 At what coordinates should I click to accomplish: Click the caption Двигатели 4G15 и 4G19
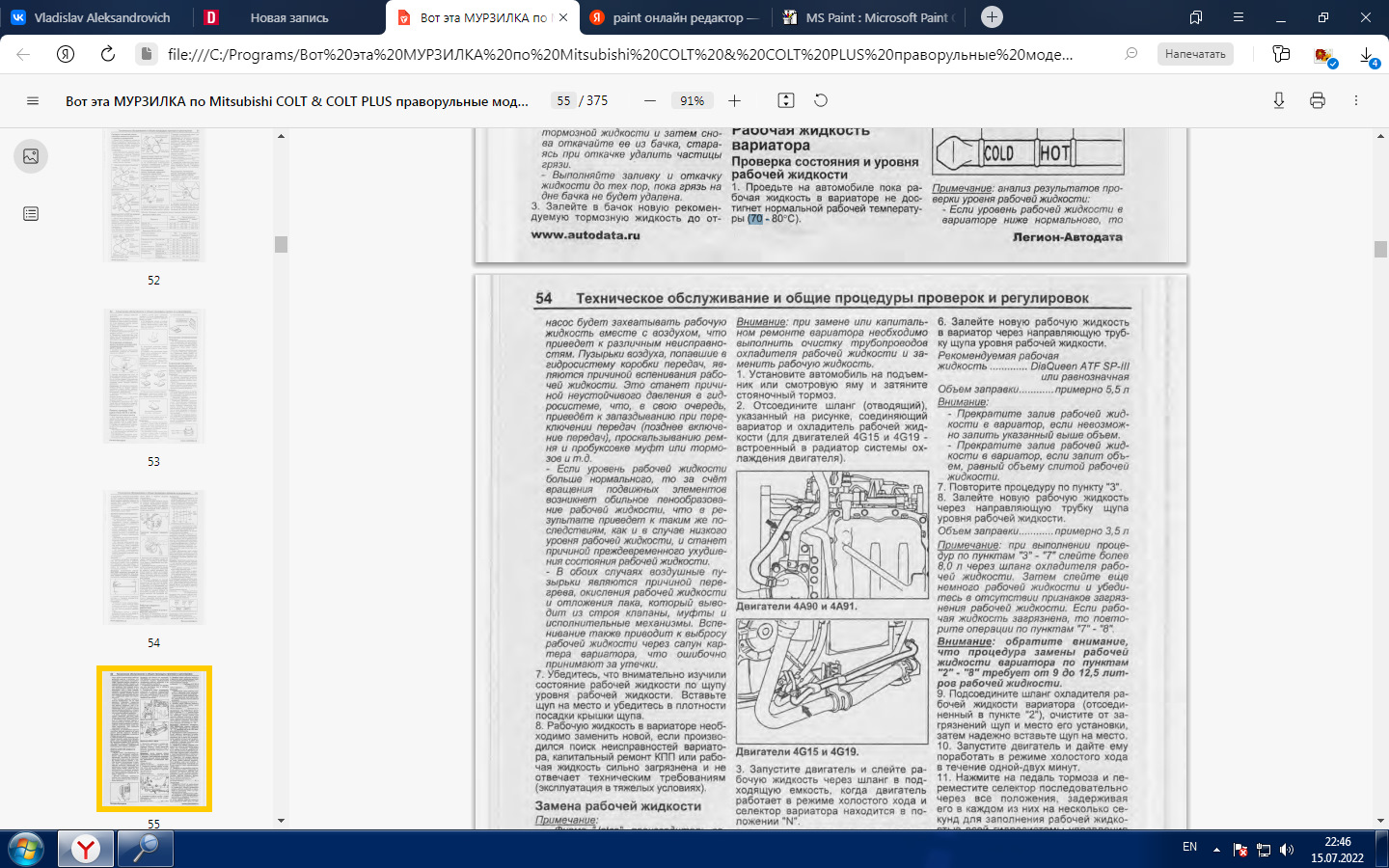797,751
